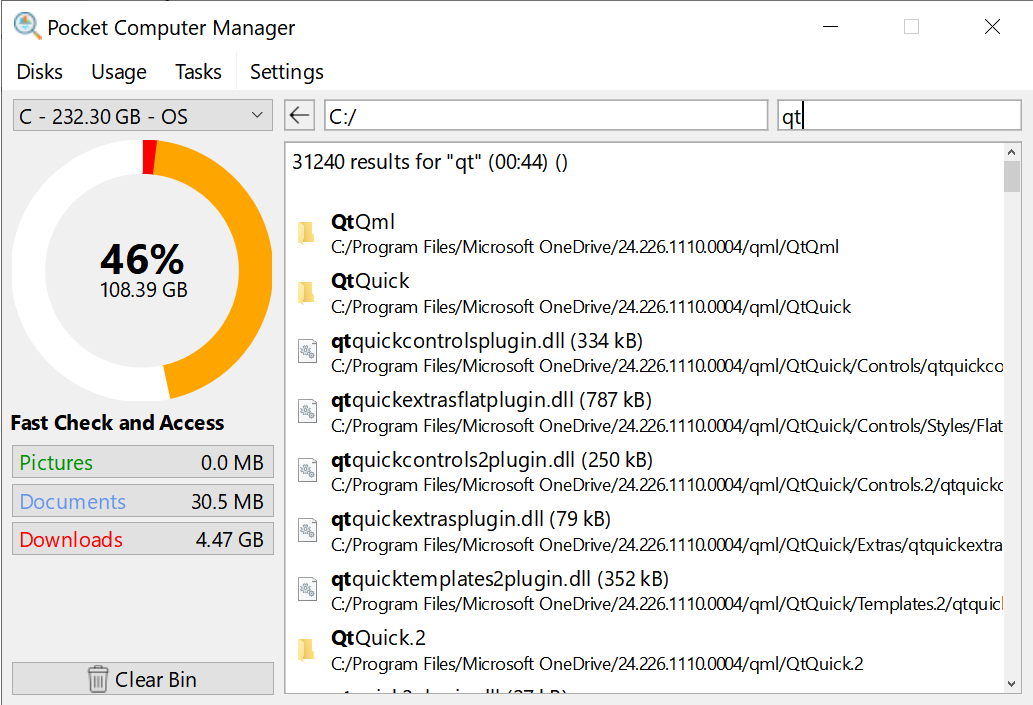Click the results list scrollbar thumb
This screenshot has width=1033, height=705.
[x=1011, y=177]
